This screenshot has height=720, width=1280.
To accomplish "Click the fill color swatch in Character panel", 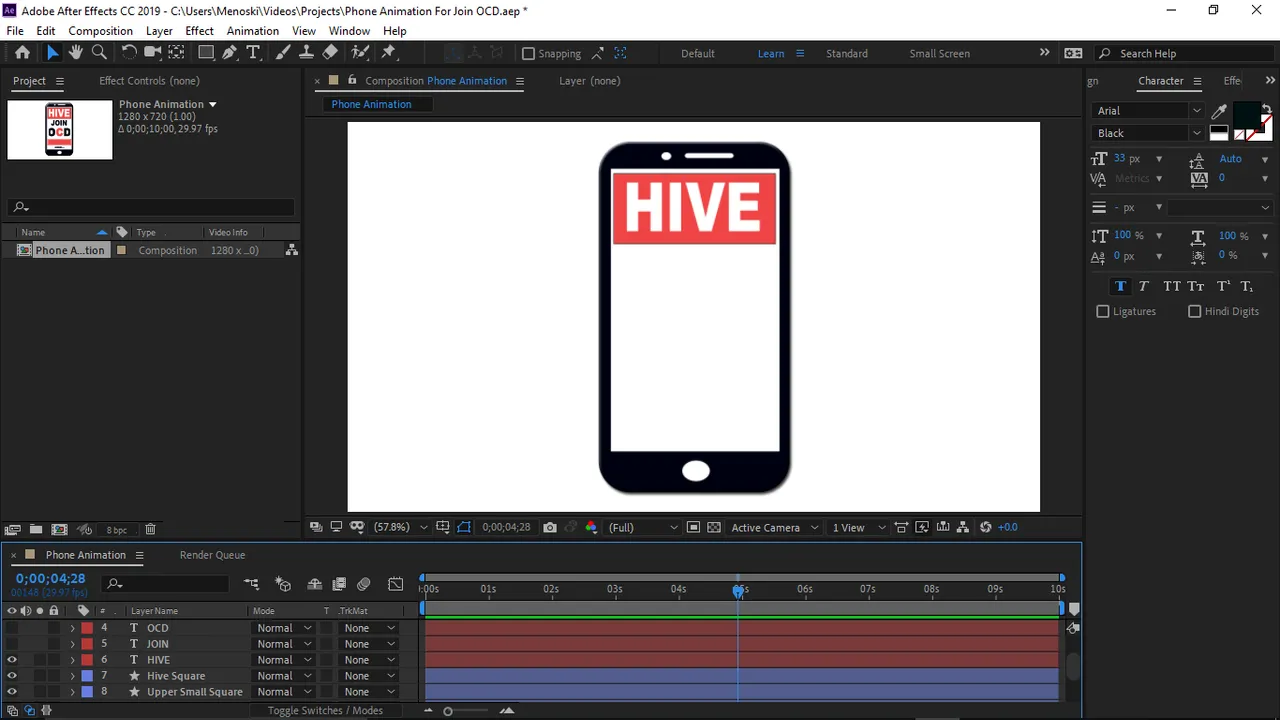I will [x=1245, y=116].
